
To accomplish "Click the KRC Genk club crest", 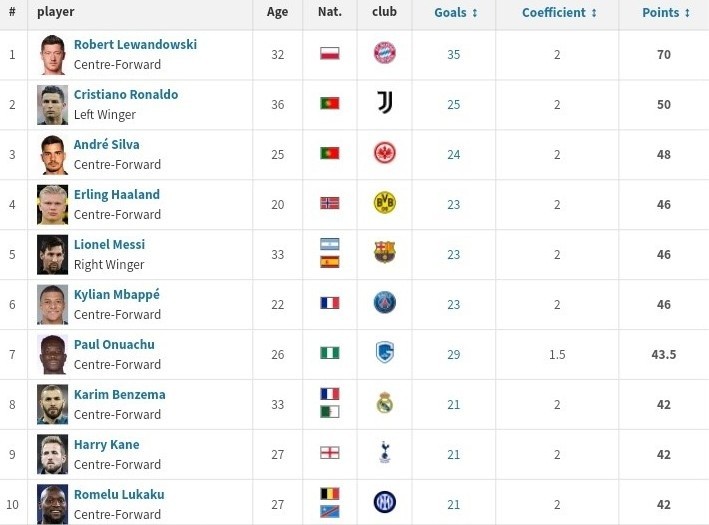I will (x=385, y=353).
